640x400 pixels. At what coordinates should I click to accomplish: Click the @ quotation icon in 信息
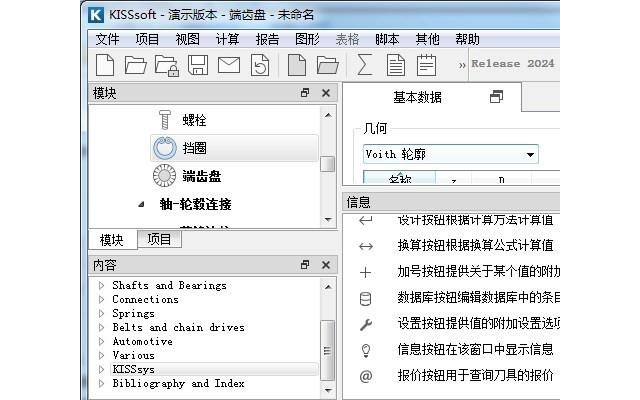pos(366,376)
